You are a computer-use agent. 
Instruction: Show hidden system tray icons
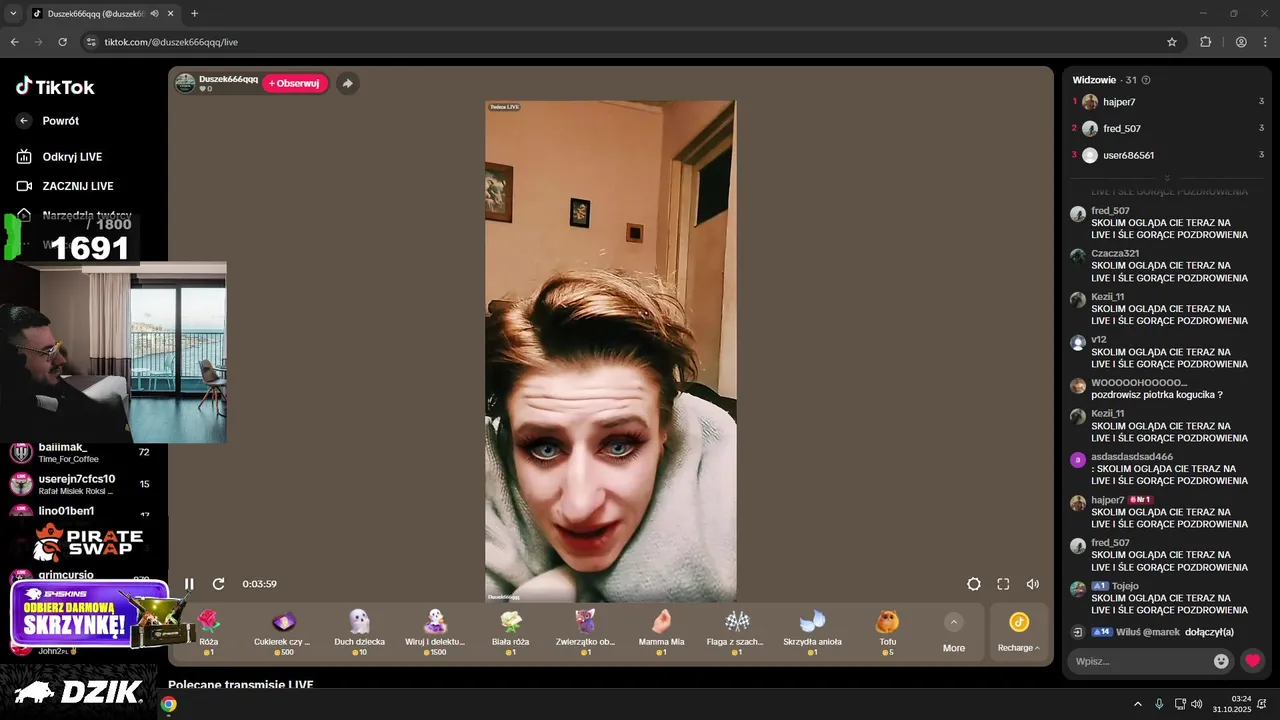1138,704
